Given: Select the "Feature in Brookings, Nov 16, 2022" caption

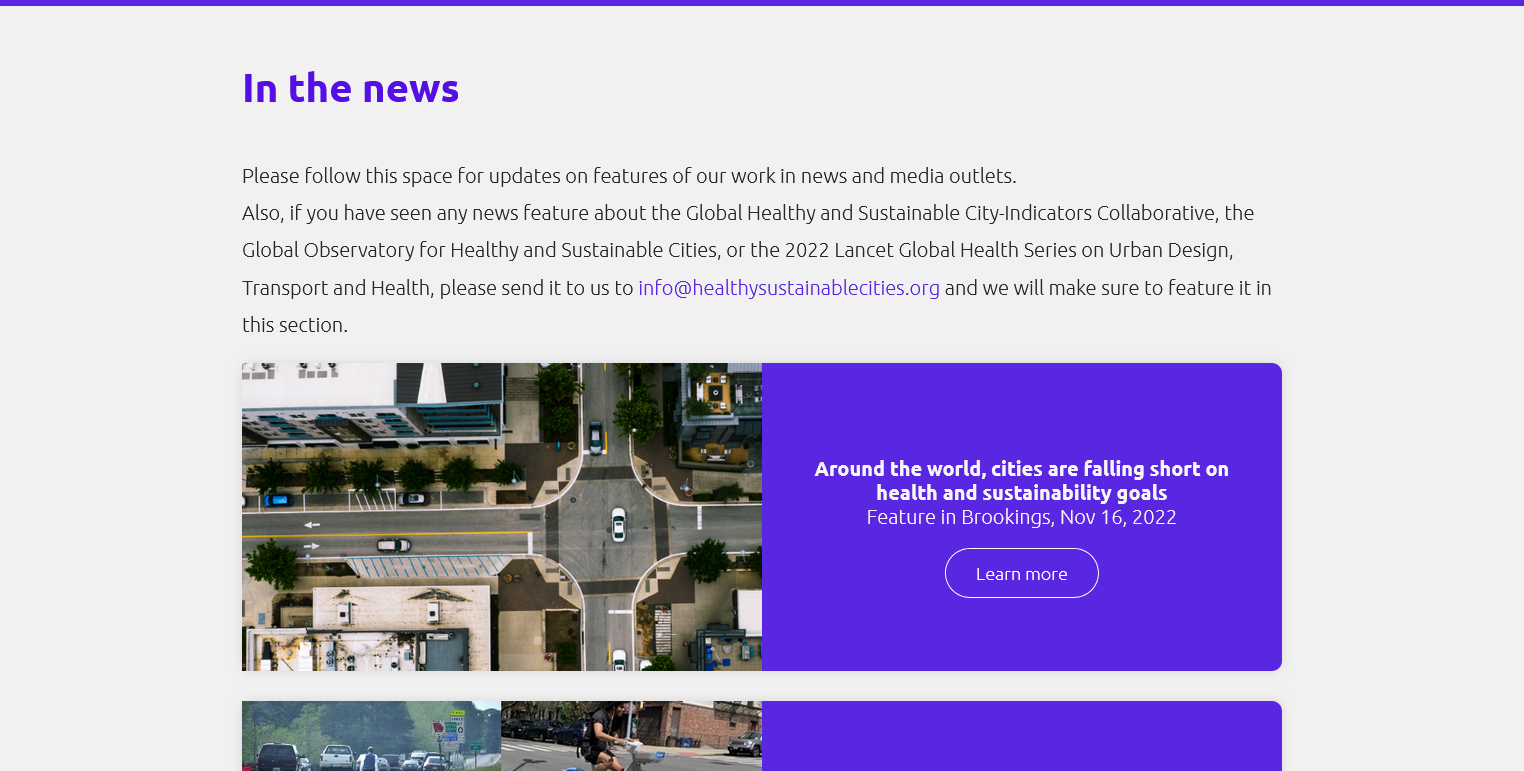Looking at the screenshot, I should pos(1021,517).
